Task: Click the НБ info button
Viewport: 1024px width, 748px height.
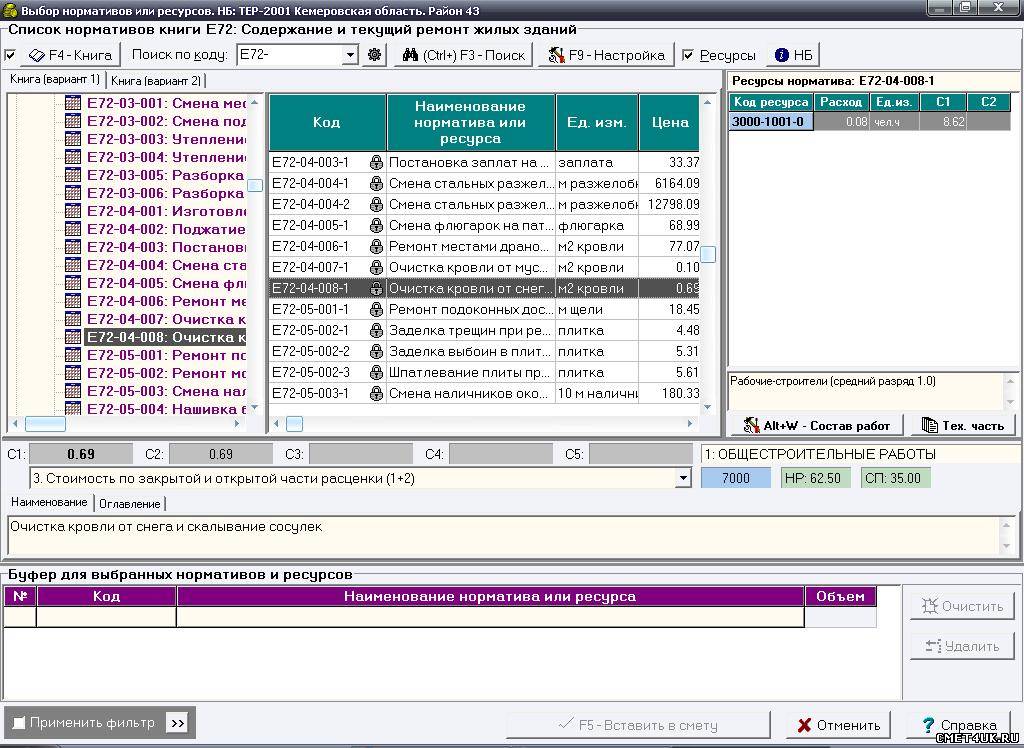Action: [x=793, y=55]
